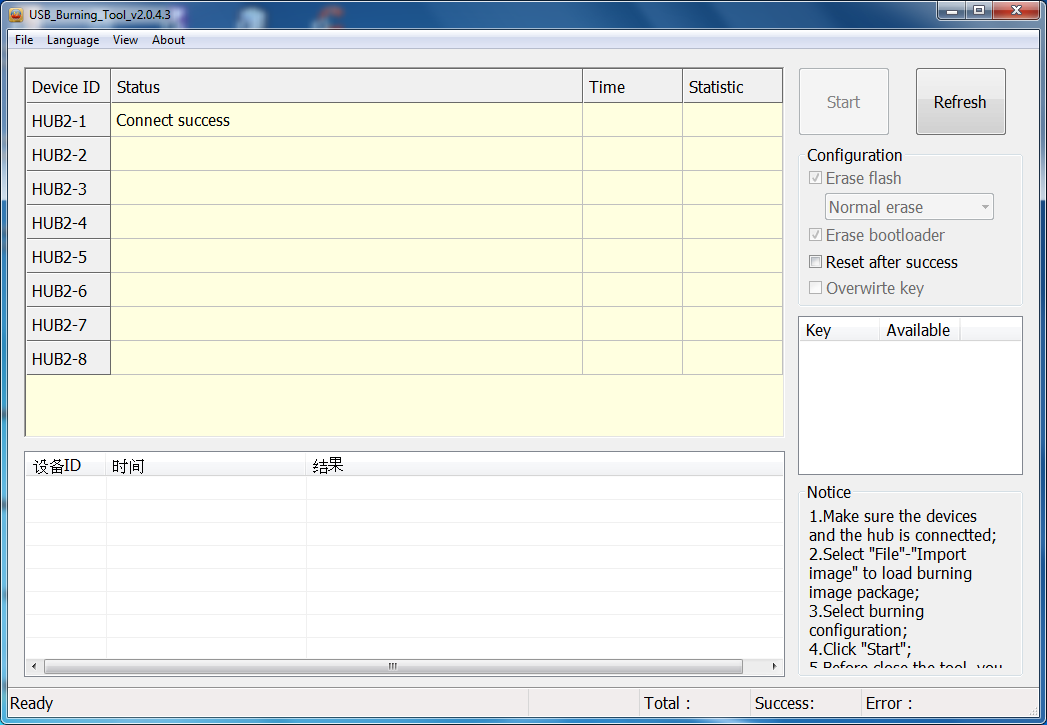Toggle the Reset after success checkbox
The width and height of the screenshot is (1047, 725).
[x=816, y=262]
